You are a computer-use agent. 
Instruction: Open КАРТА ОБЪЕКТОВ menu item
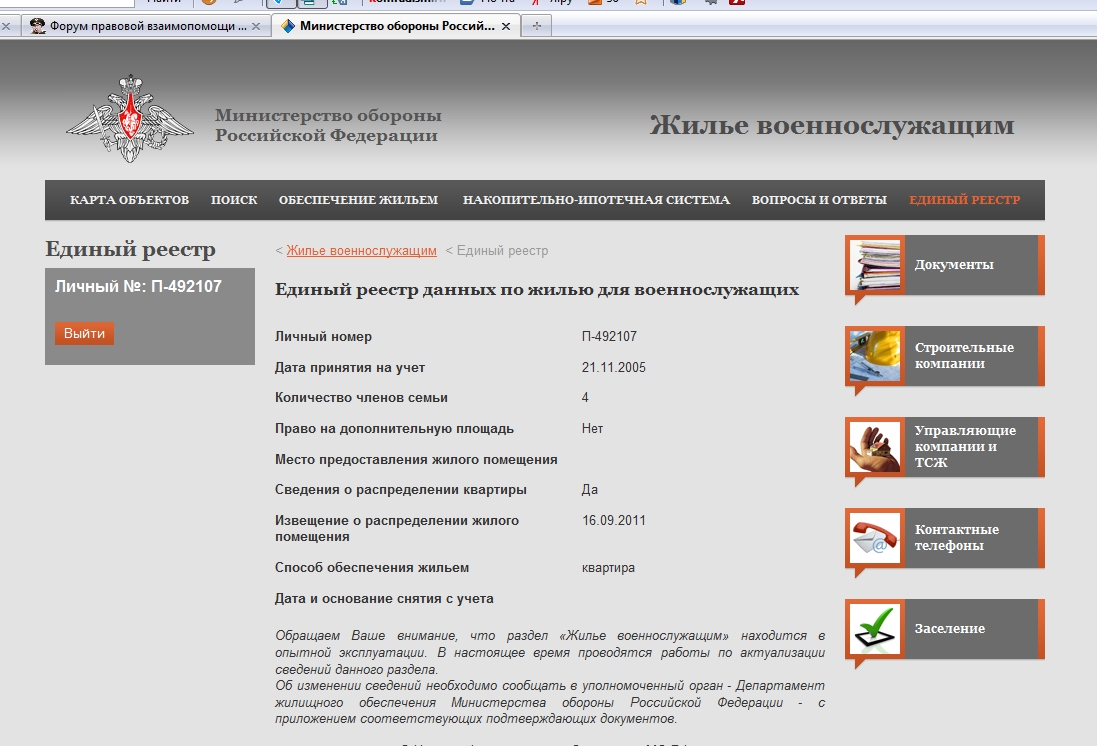[x=129, y=200]
